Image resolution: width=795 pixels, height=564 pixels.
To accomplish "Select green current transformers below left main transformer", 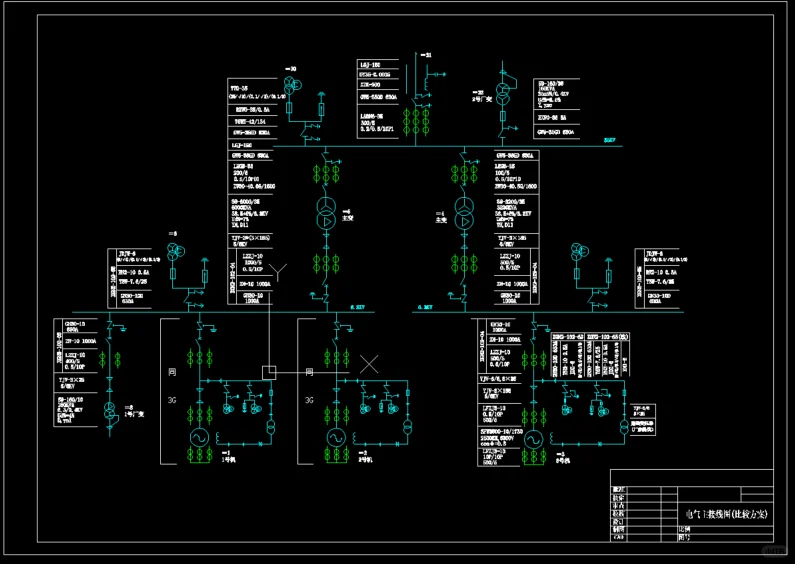I will tap(326, 263).
